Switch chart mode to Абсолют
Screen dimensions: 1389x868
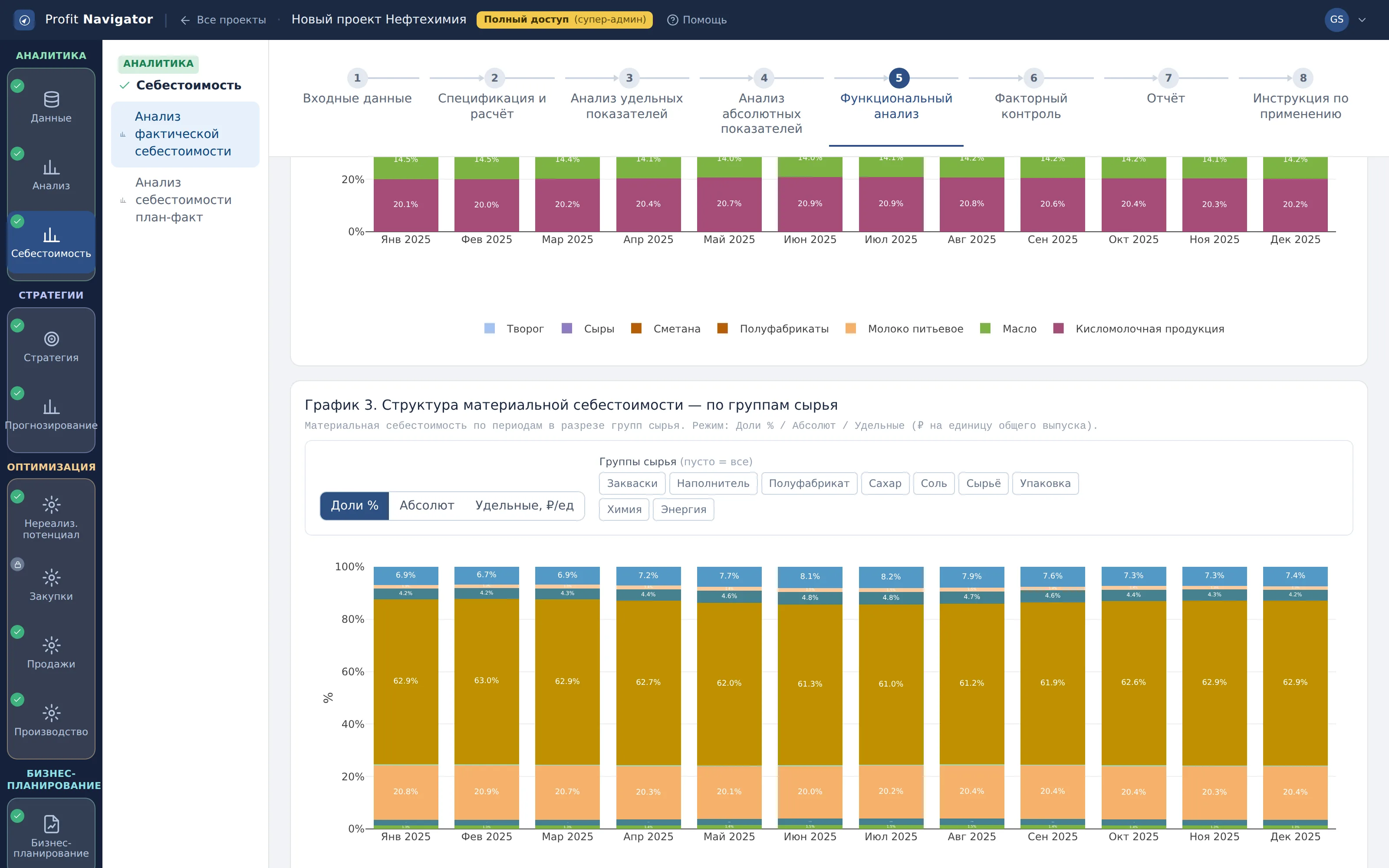[426, 506]
